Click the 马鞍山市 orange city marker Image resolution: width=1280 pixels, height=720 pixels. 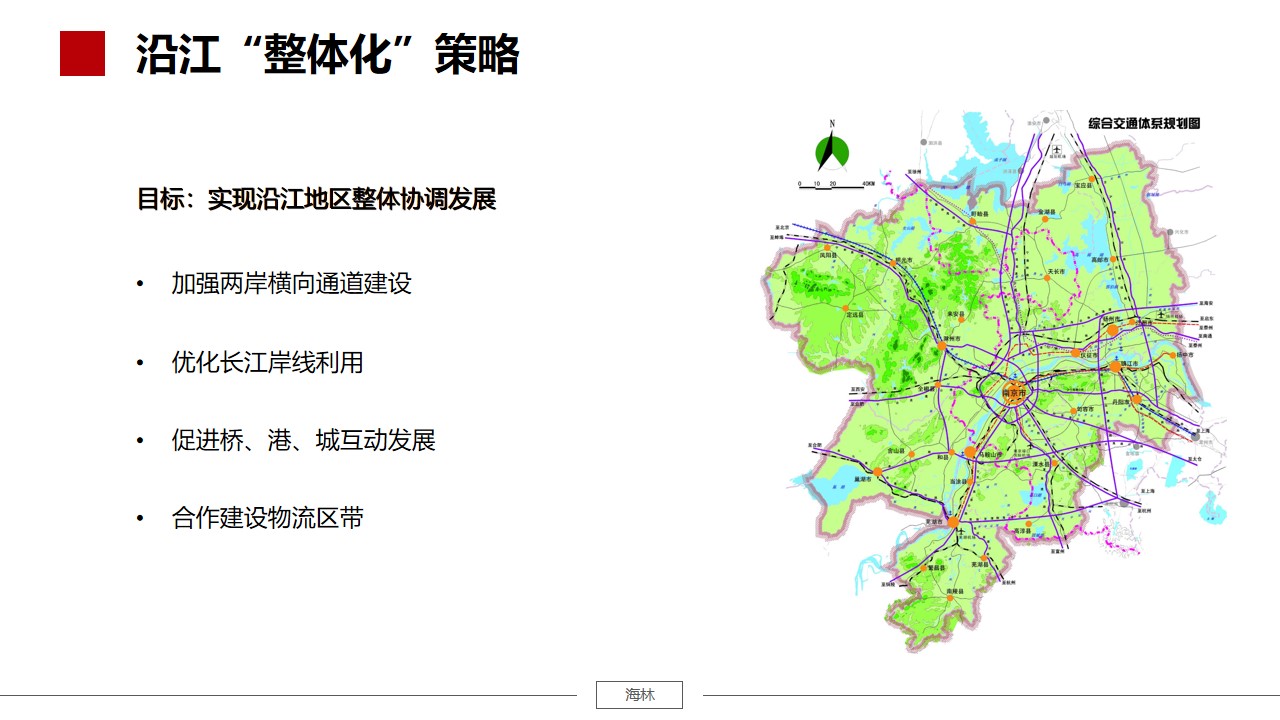pyautogui.click(x=969, y=452)
